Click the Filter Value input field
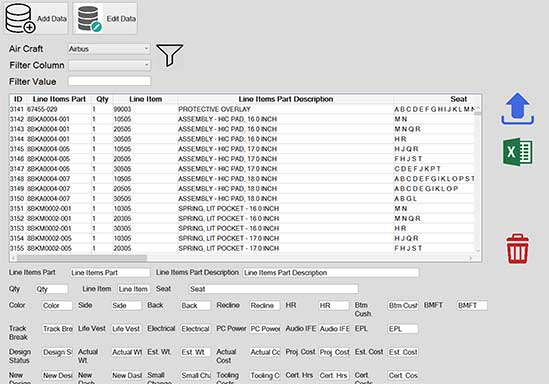This screenshot has height=385, width=549. click(x=110, y=81)
